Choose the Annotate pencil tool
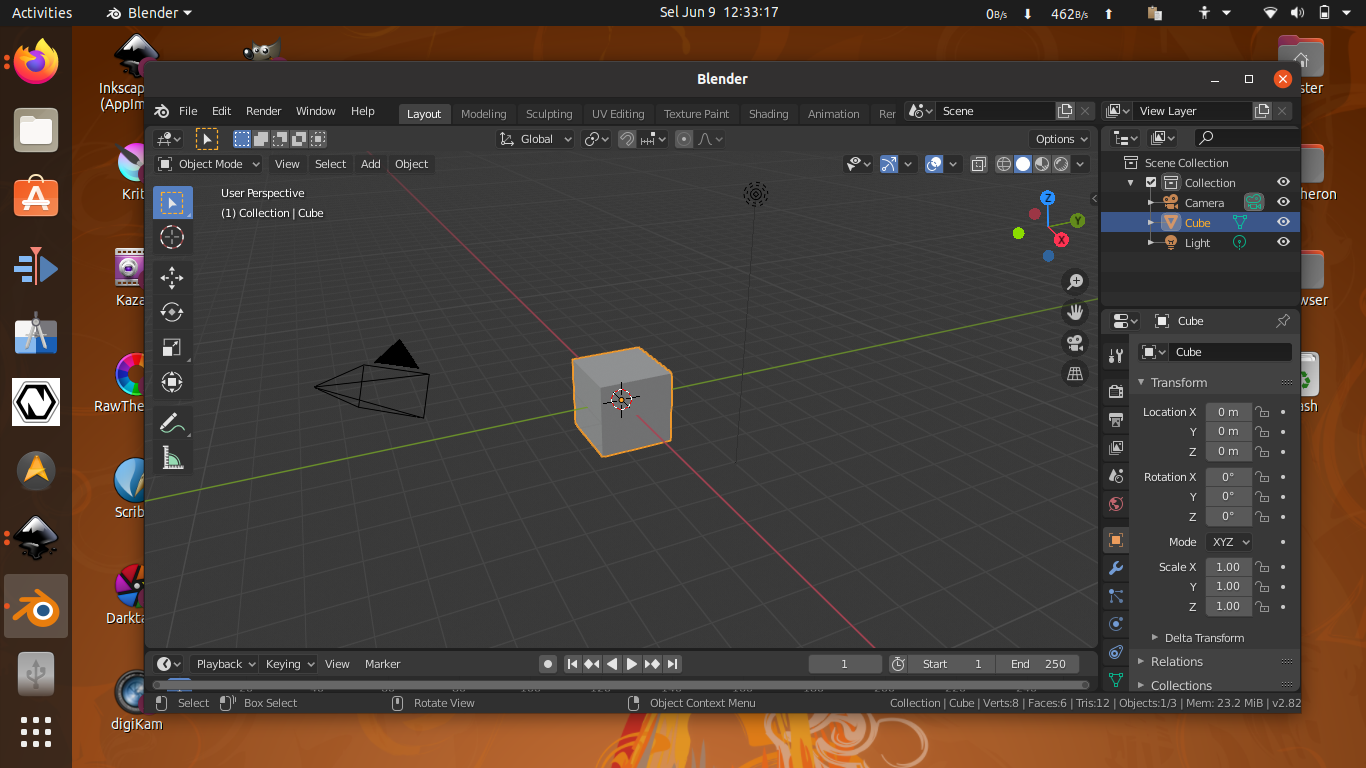 tap(172, 423)
